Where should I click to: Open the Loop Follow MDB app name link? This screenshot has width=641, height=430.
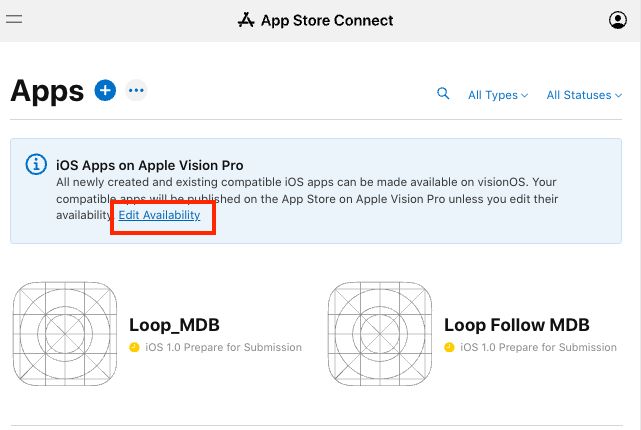(x=517, y=325)
